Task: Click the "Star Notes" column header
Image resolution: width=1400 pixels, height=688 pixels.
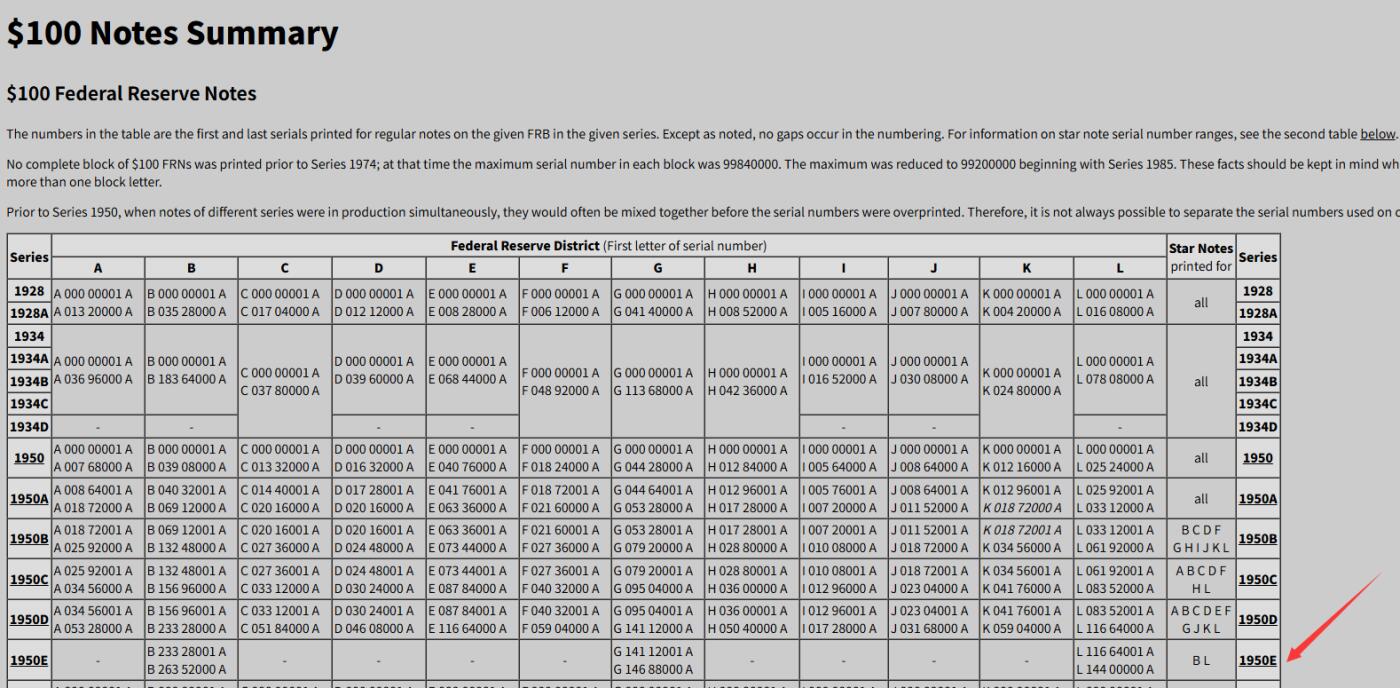Action: coord(1200,248)
